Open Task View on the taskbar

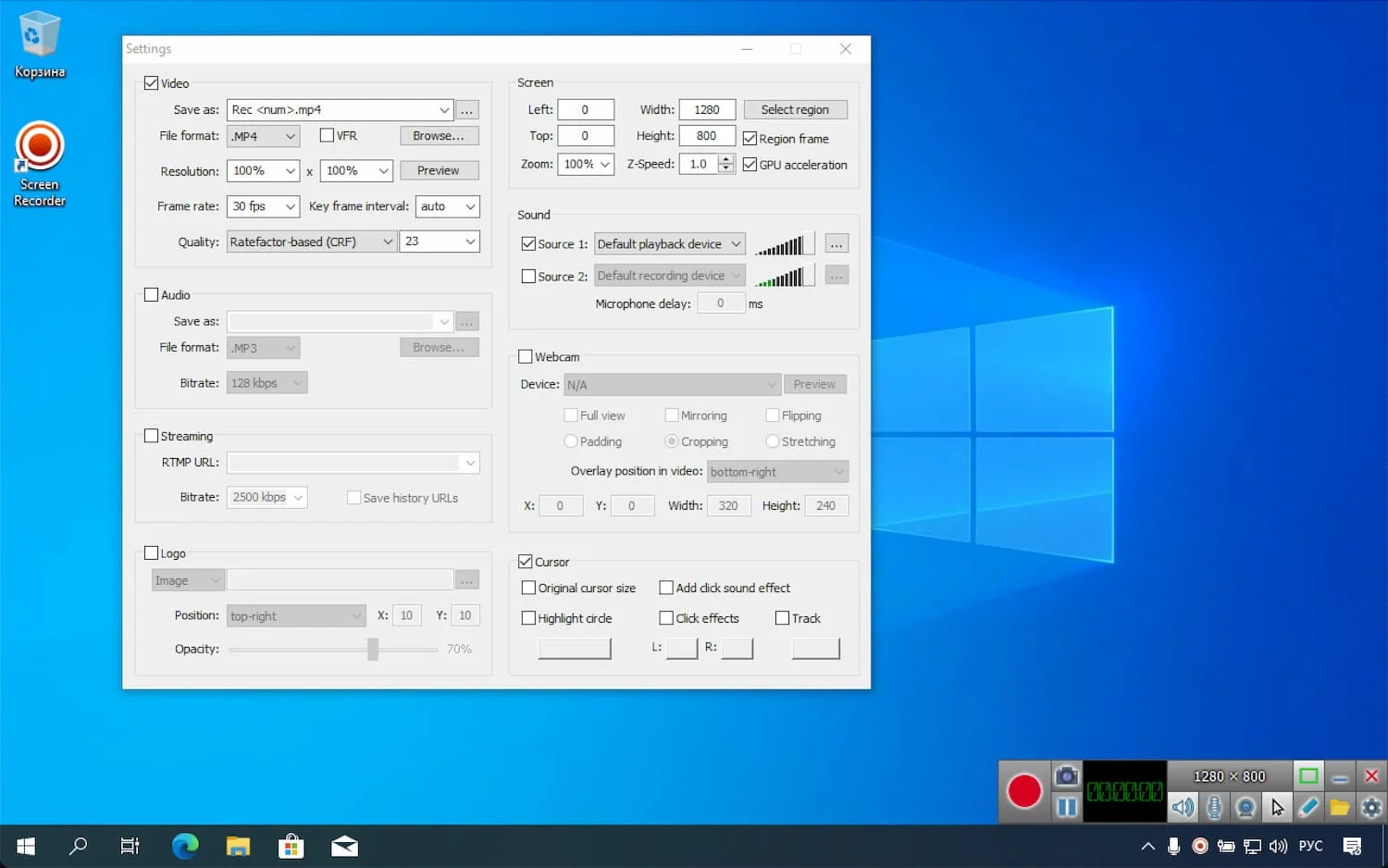(130, 846)
